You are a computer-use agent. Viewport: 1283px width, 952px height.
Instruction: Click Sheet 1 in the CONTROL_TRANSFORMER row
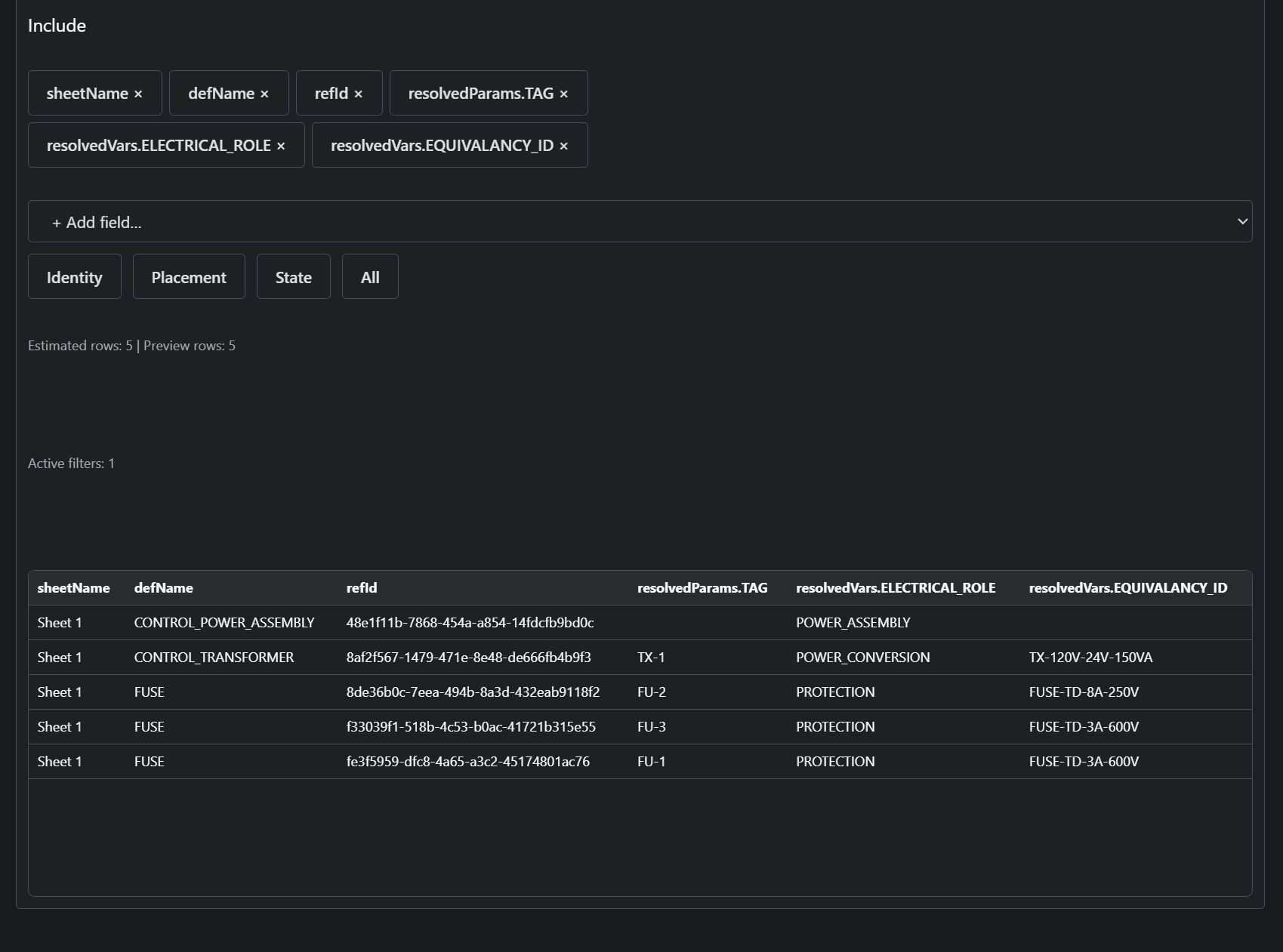[60, 658]
